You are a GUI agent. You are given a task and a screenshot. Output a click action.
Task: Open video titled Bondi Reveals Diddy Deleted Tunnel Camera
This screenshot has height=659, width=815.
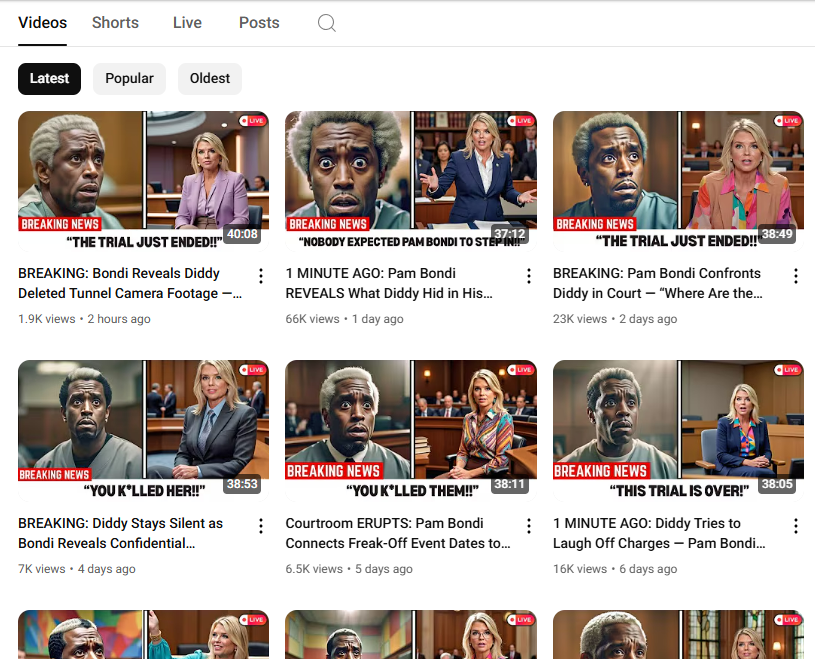click(119, 283)
